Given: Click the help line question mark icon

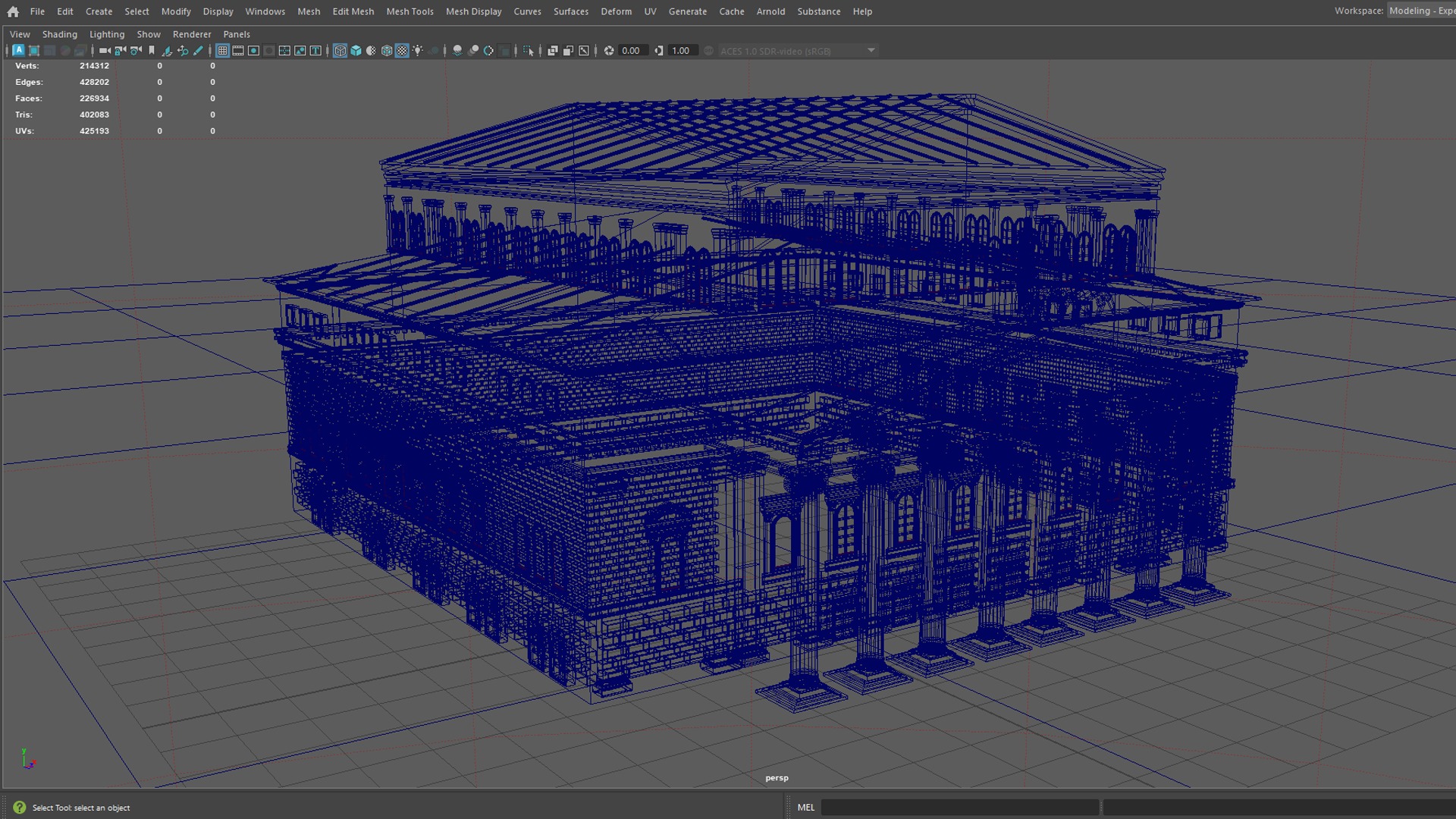Looking at the screenshot, I should pos(19,808).
